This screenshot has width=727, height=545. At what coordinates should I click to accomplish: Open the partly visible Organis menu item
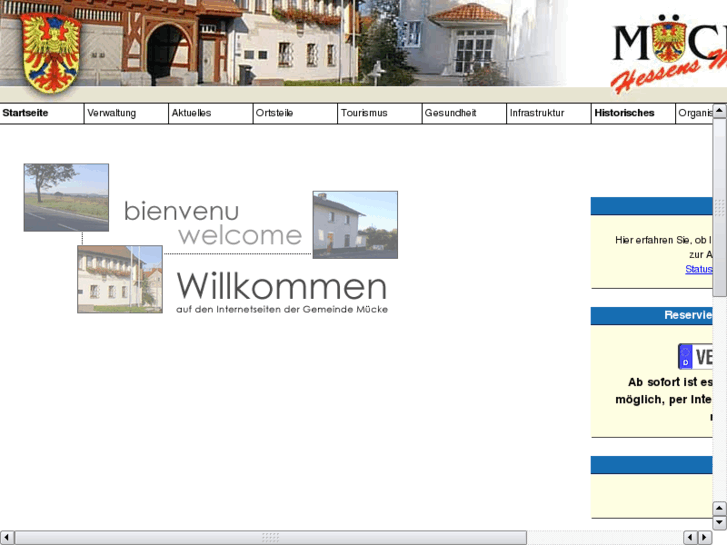695,113
